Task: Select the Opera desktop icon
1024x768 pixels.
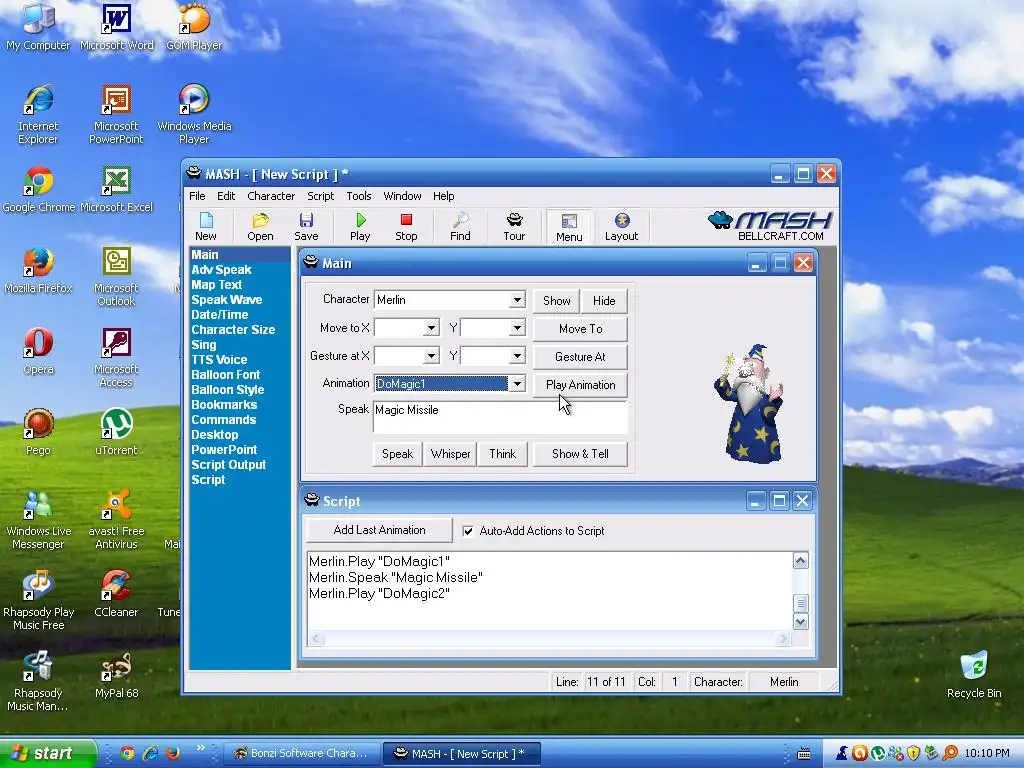Action: [38, 351]
